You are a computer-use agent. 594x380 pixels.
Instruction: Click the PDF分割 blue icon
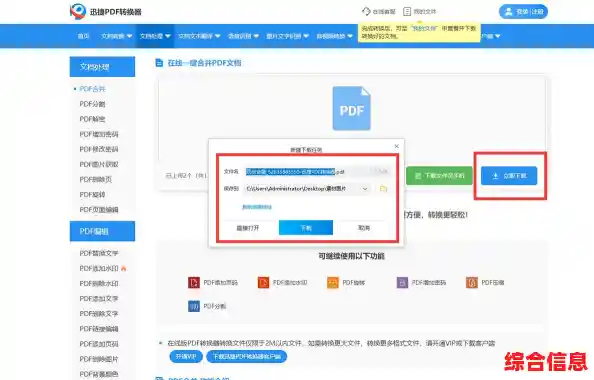[x=194, y=306]
